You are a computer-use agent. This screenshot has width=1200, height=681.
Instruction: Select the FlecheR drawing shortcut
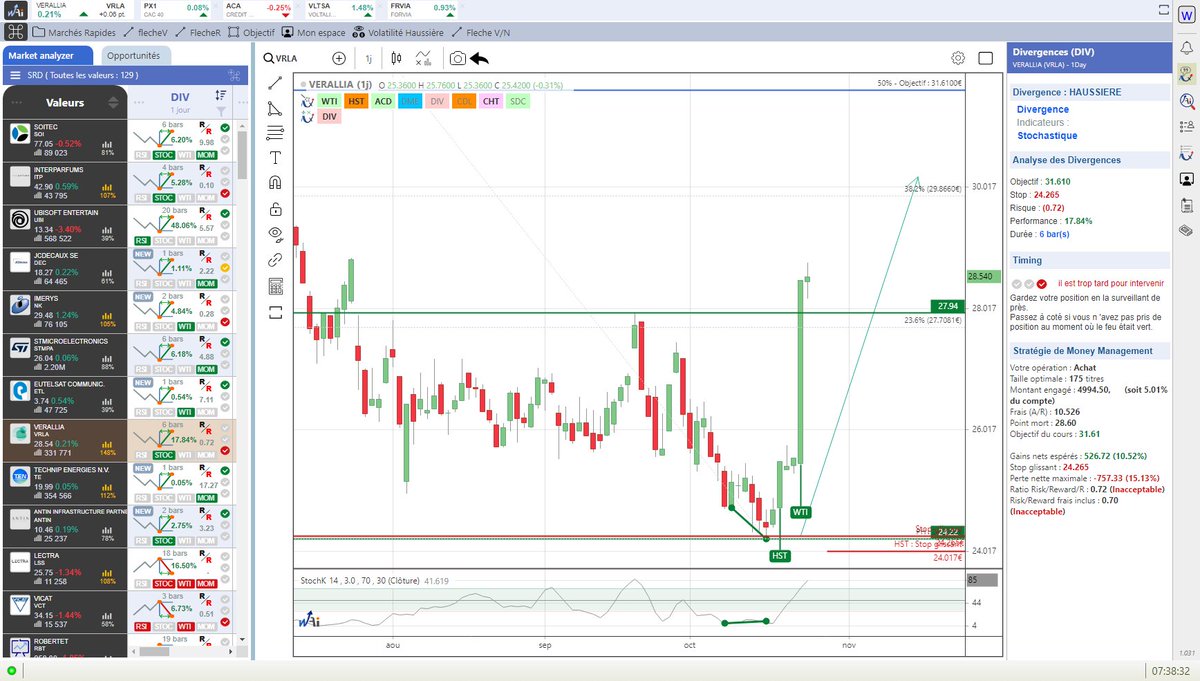[197, 33]
